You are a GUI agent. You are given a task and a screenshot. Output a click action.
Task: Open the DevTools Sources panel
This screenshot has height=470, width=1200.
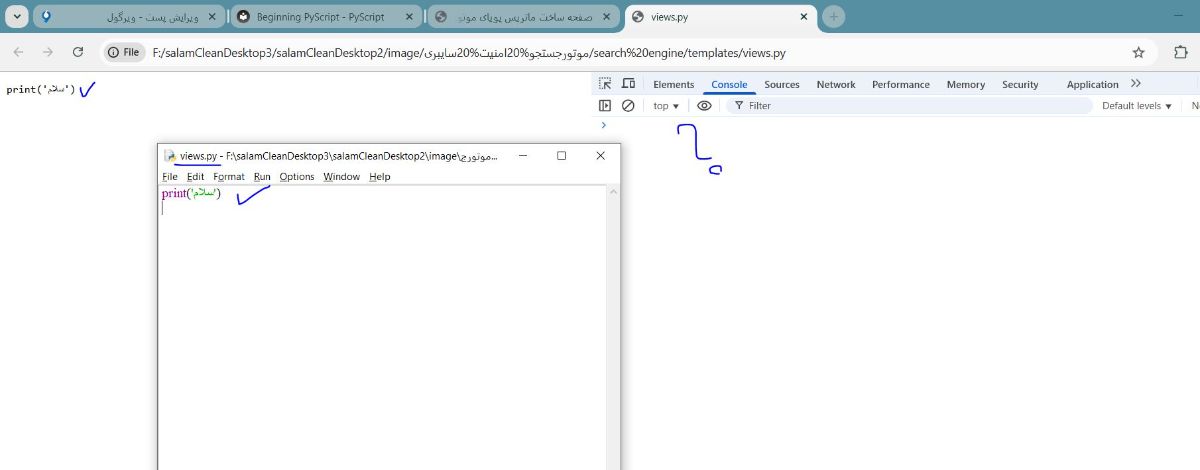click(x=782, y=85)
